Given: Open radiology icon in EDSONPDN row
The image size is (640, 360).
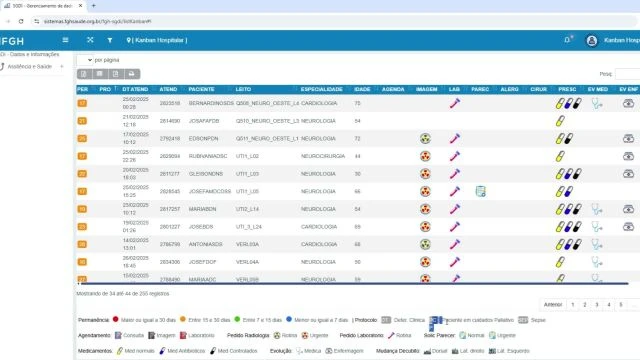Looking at the screenshot, I should (425, 138).
